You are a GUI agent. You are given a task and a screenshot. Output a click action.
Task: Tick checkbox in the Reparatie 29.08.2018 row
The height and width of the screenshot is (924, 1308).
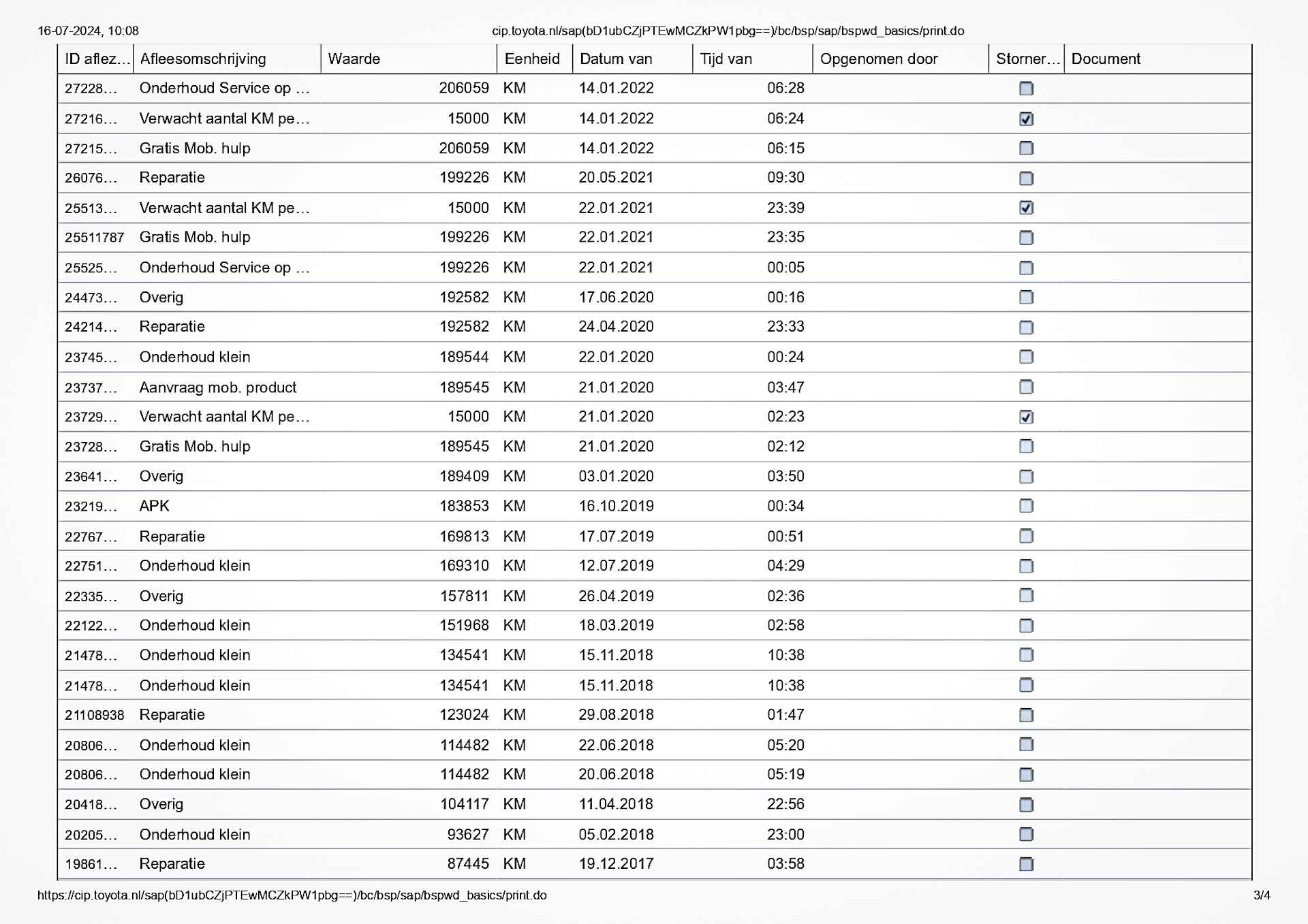(x=1026, y=715)
